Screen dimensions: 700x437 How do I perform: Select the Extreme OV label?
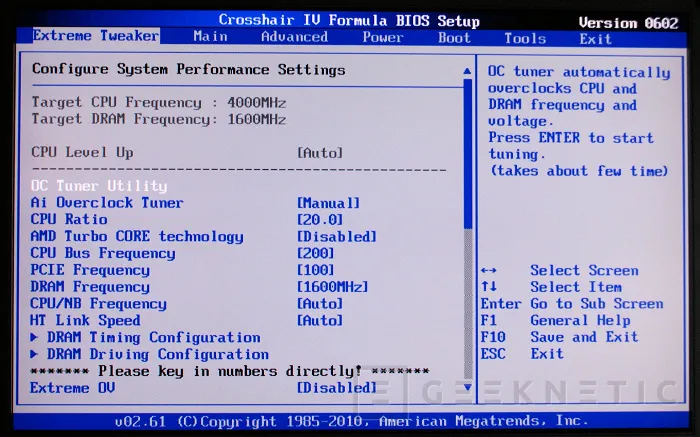click(72, 387)
